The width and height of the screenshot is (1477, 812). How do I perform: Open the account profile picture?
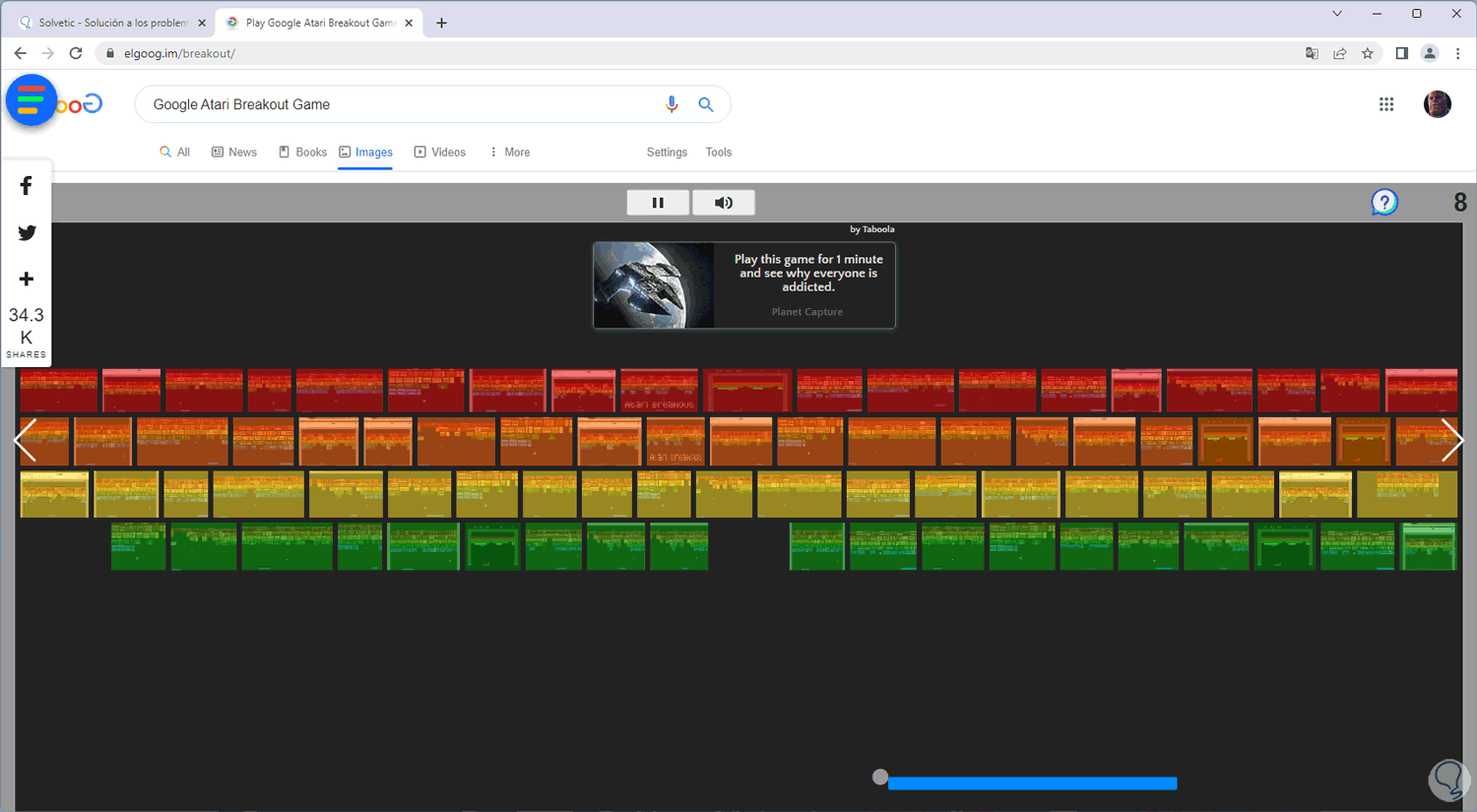tap(1438, 104)
